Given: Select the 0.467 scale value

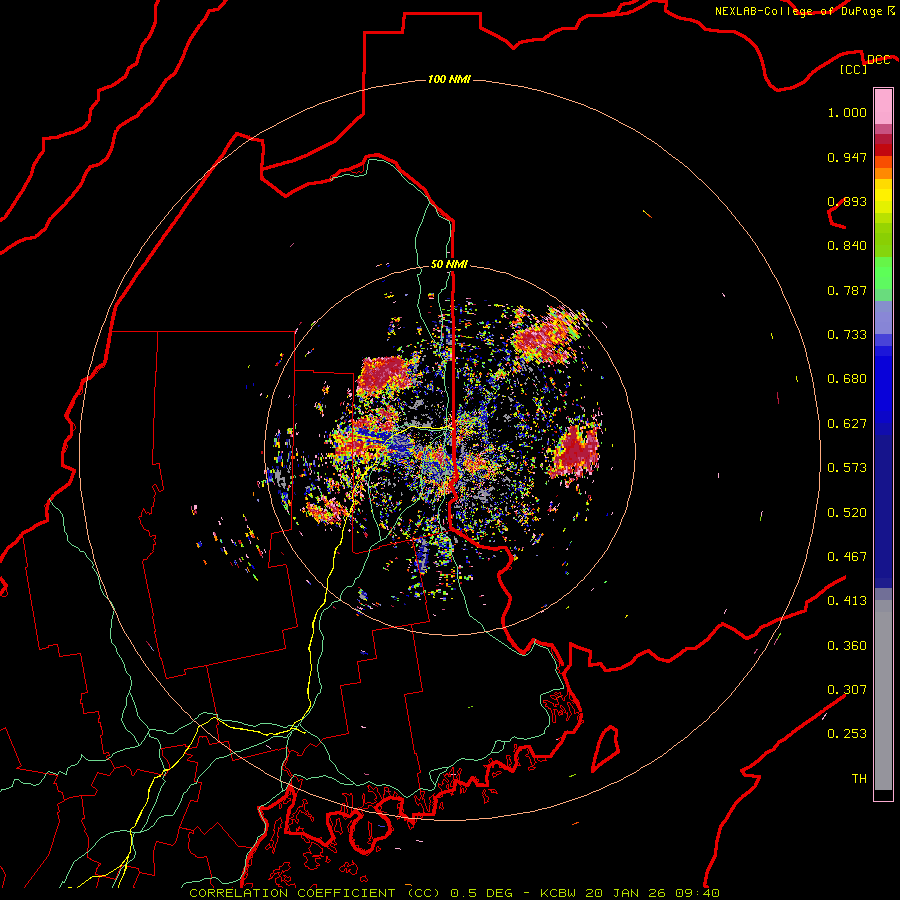Looking at the screenshot, I should (847, 557).
